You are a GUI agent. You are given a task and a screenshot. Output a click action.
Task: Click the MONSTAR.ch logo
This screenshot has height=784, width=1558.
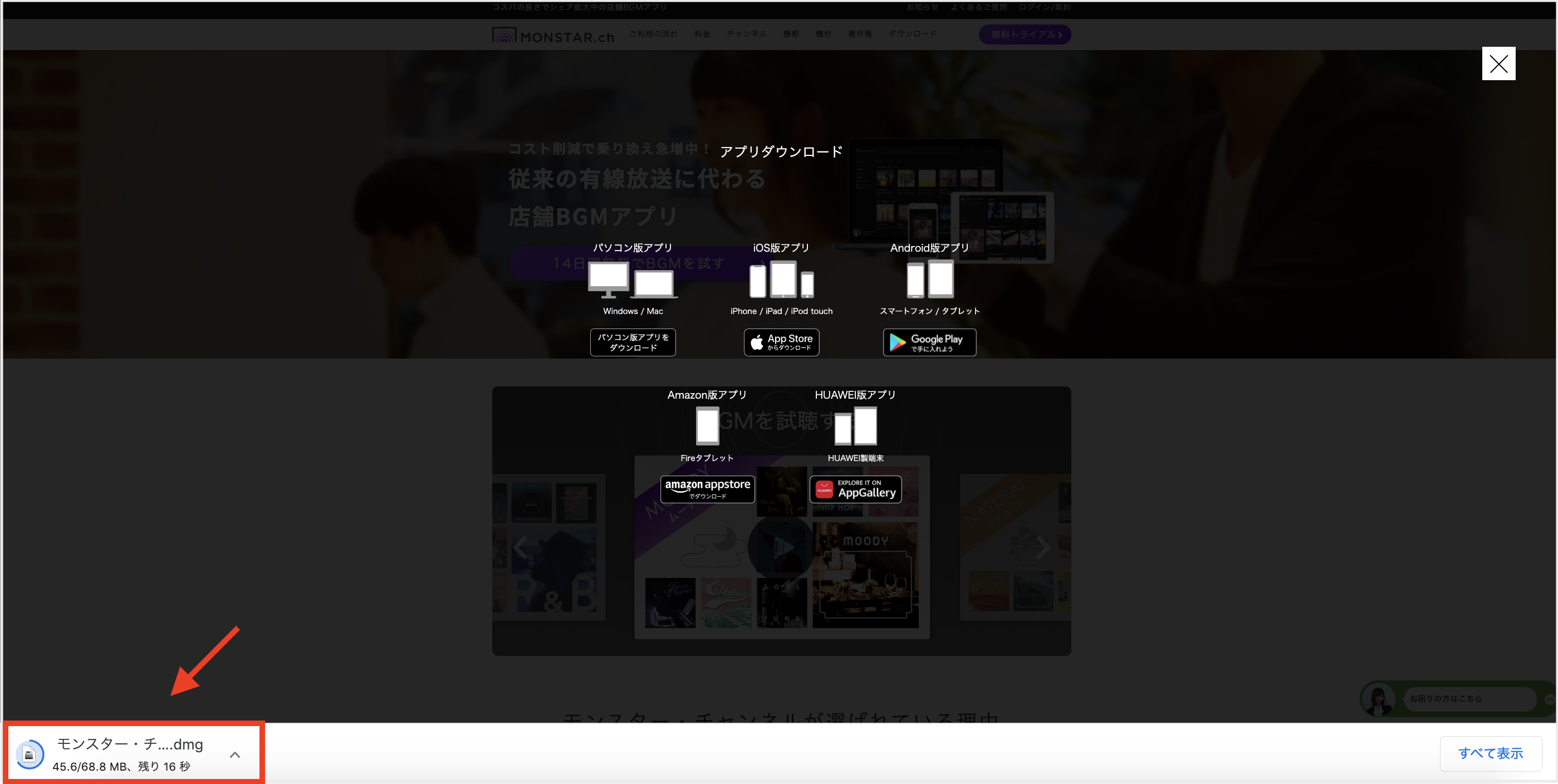(x=553, y=36)
